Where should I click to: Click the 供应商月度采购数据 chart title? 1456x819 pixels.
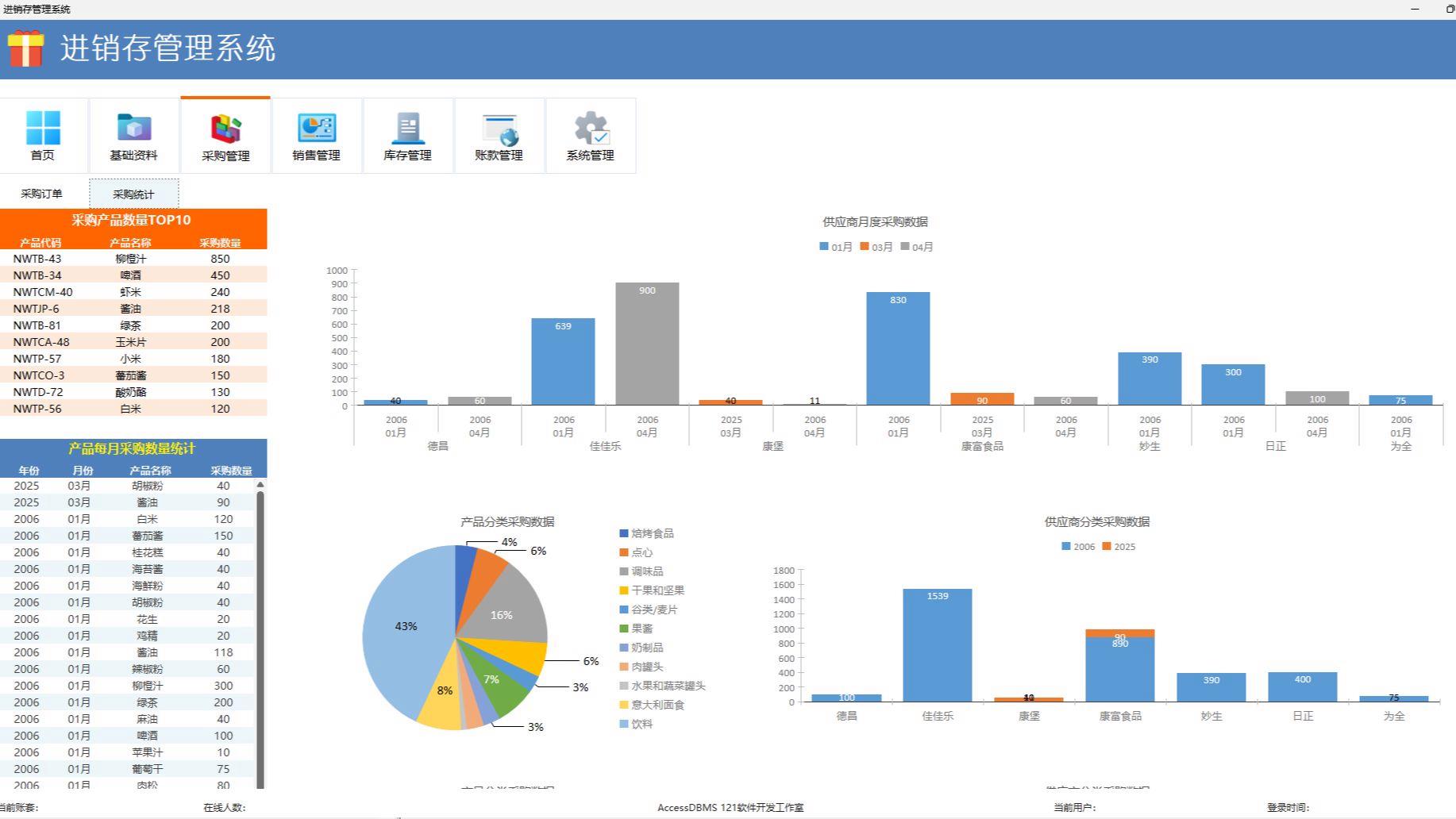pyautogui.click(x=876, y=222)
